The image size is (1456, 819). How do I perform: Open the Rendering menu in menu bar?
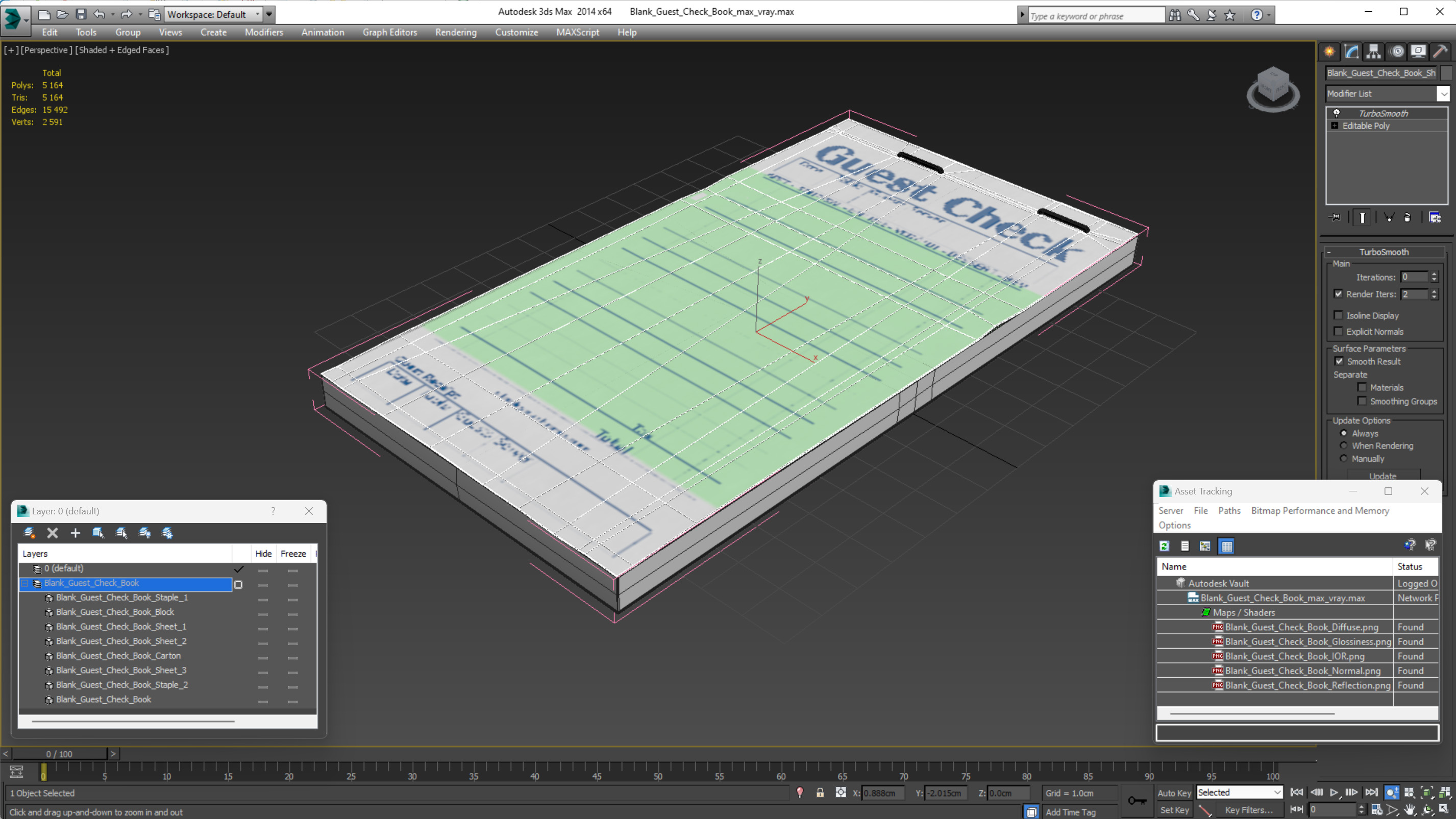456,32
